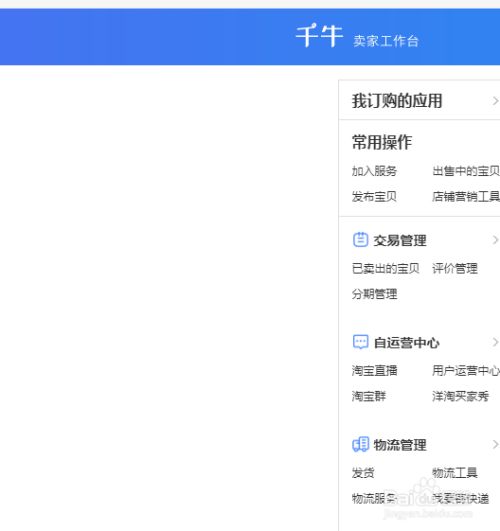This screenshot has height=531, width=500.
Task: Click the 千牛 logo in the header
Action: click(319, 35)
